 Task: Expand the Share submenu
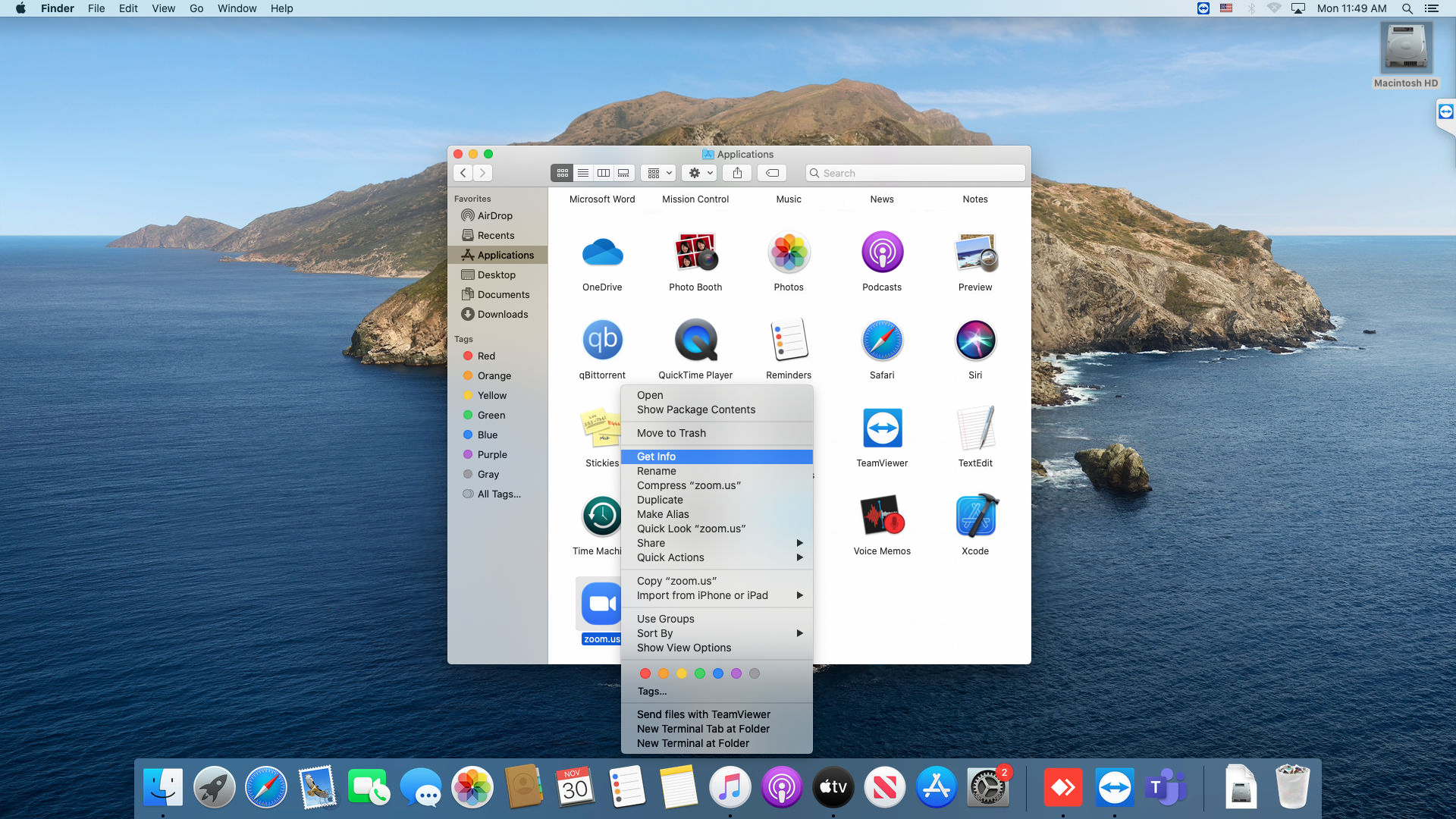tap(717, 543)
